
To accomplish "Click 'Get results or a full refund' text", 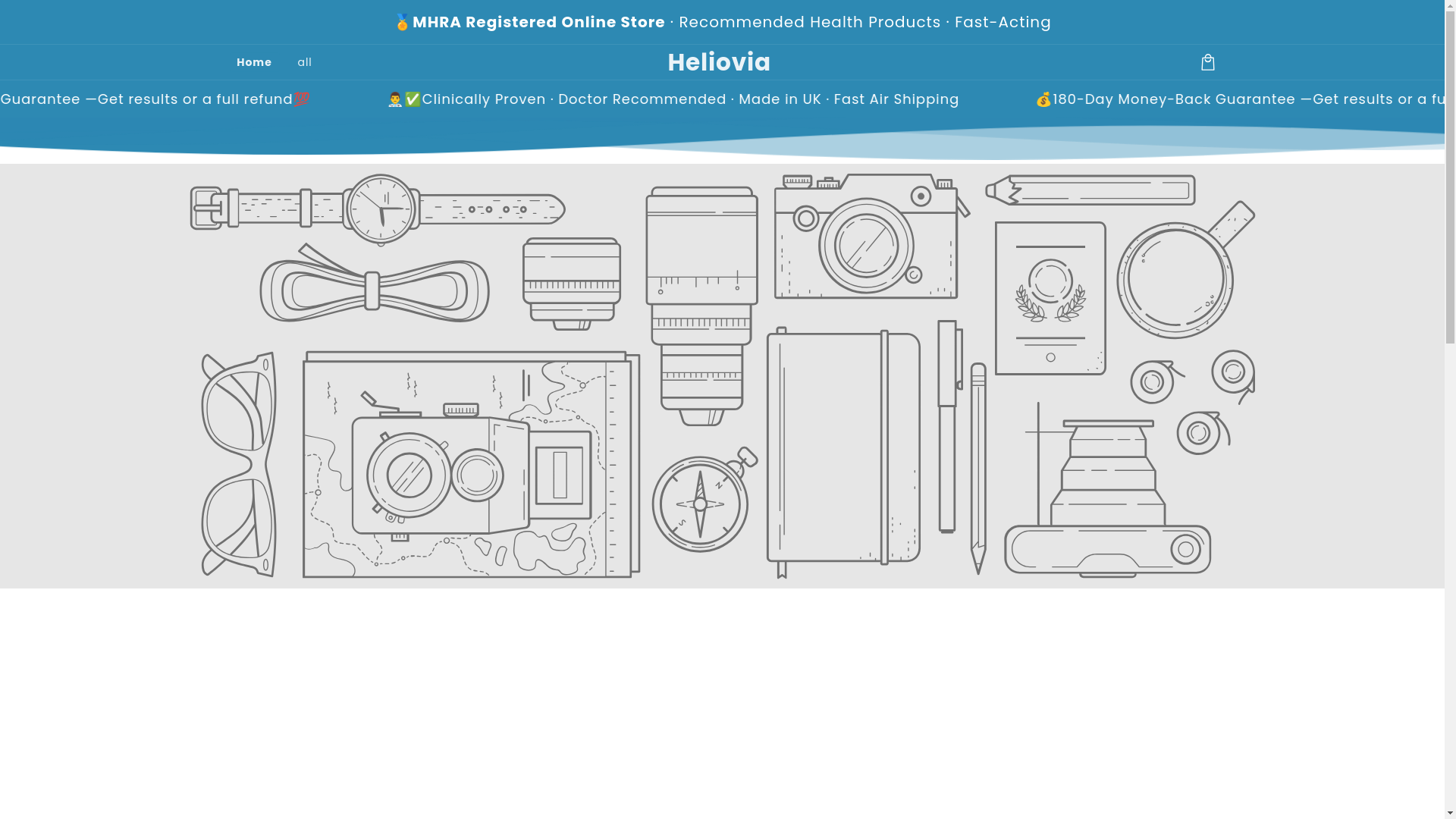I will (x=196, y=99).
